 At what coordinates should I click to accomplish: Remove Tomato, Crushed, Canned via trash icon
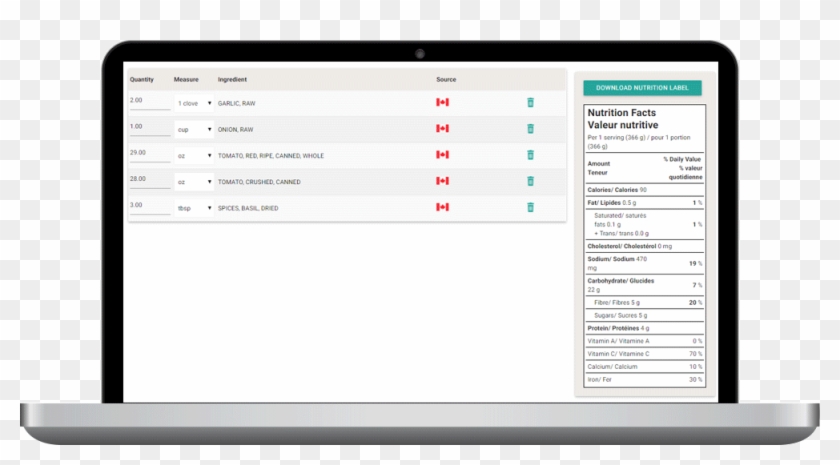(x=530, y=181)
